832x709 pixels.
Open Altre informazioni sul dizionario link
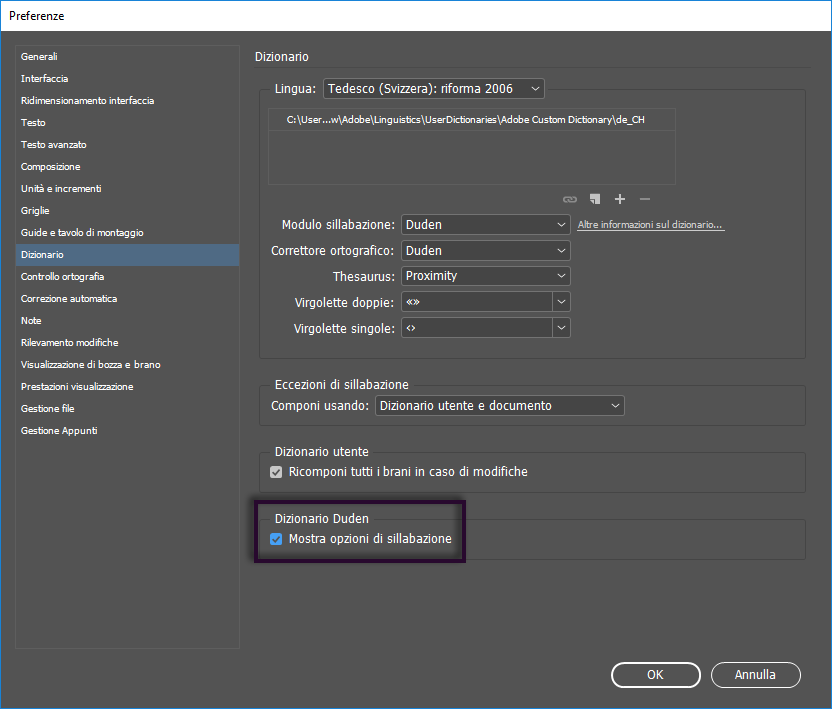coord(651,225)
